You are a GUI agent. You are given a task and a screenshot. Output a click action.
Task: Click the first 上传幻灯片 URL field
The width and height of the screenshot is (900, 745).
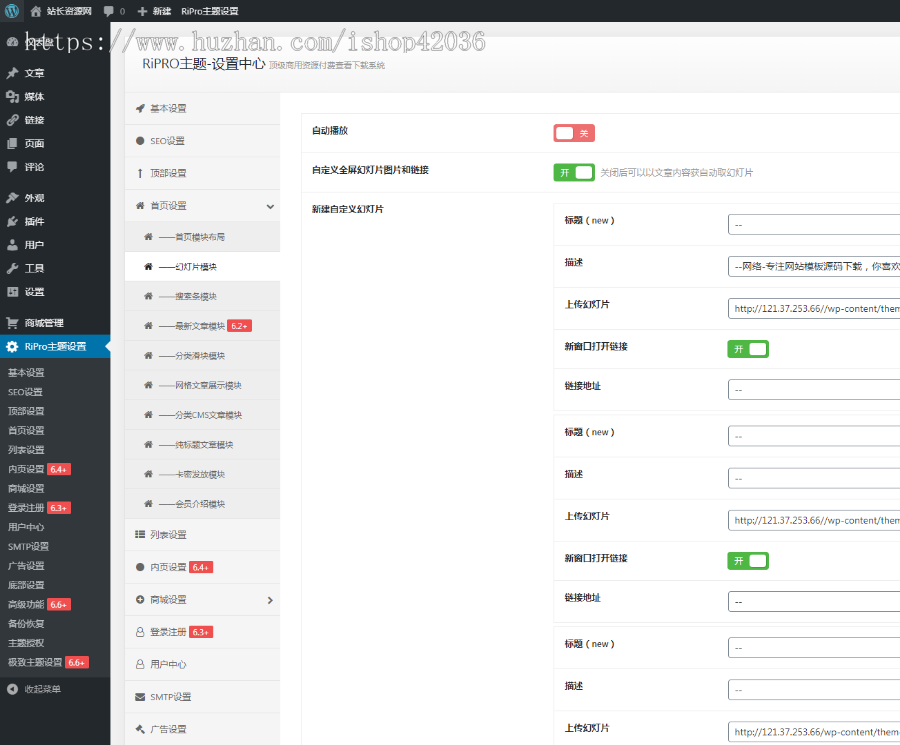pos(814,309)
